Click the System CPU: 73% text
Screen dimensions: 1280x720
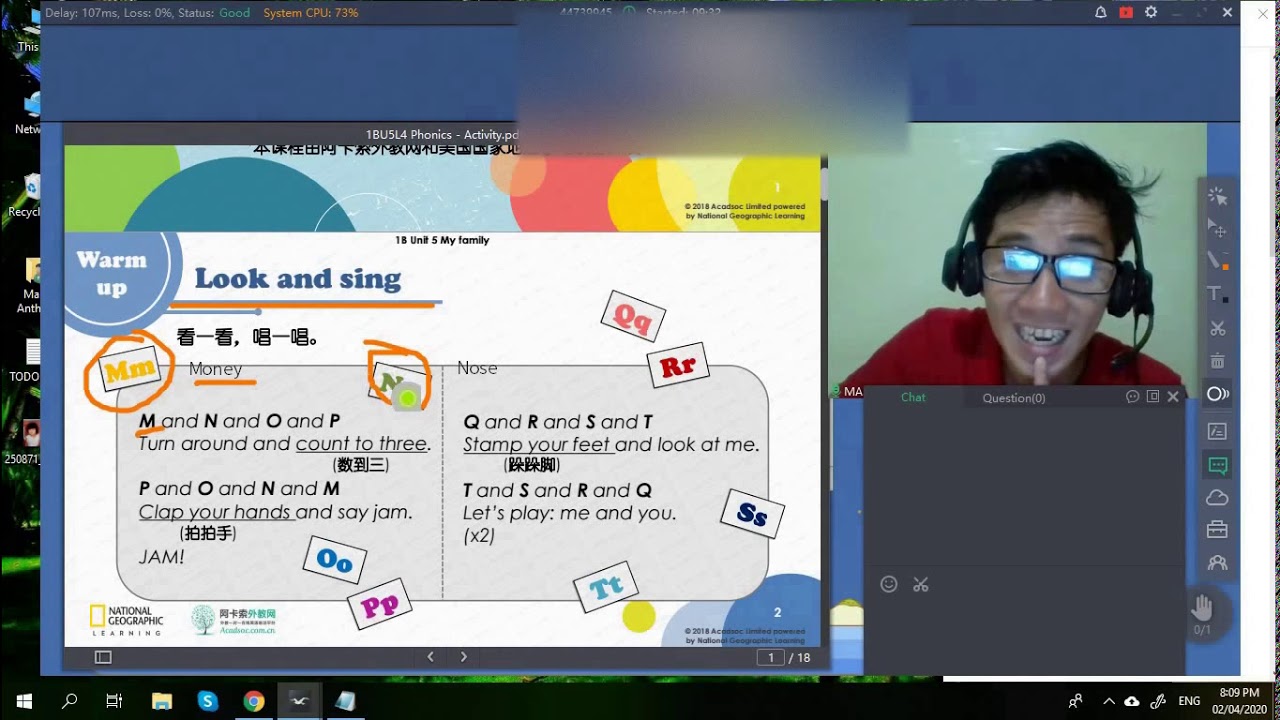311,13
